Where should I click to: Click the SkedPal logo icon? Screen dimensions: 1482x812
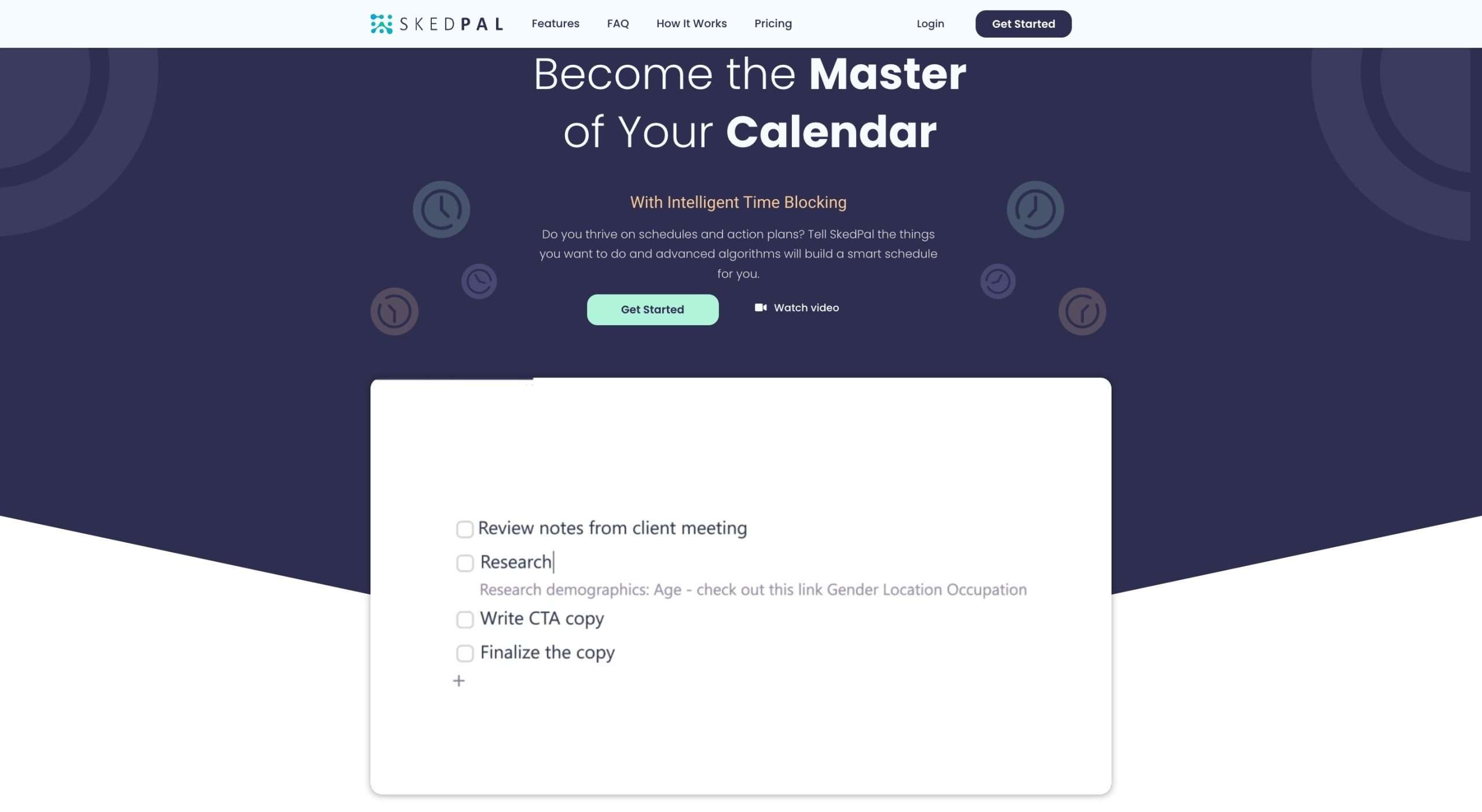(x=381, y=23)
